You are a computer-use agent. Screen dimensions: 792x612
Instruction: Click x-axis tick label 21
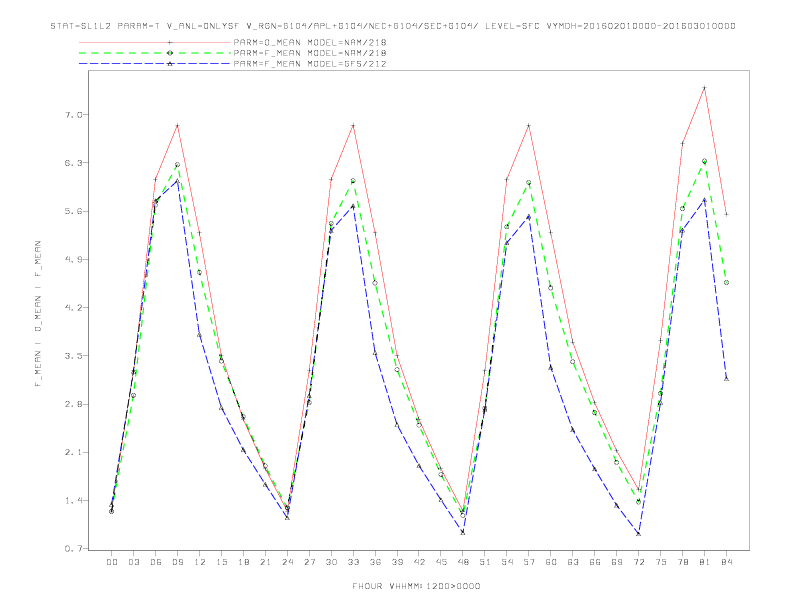click(265, 562)
